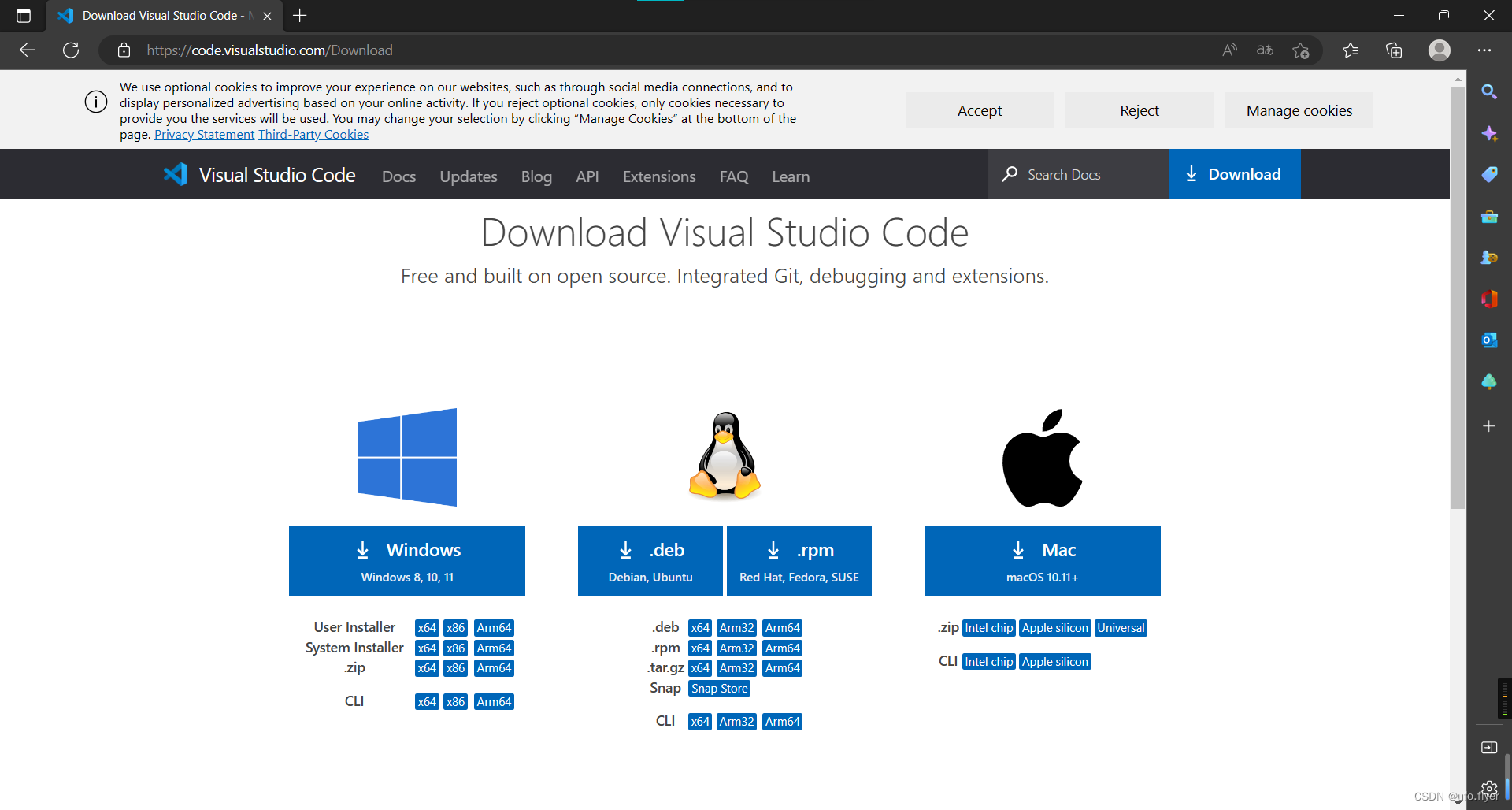Open the Learn nav item
Viewport: 1512px width, 810px height.
click(791, 176)
